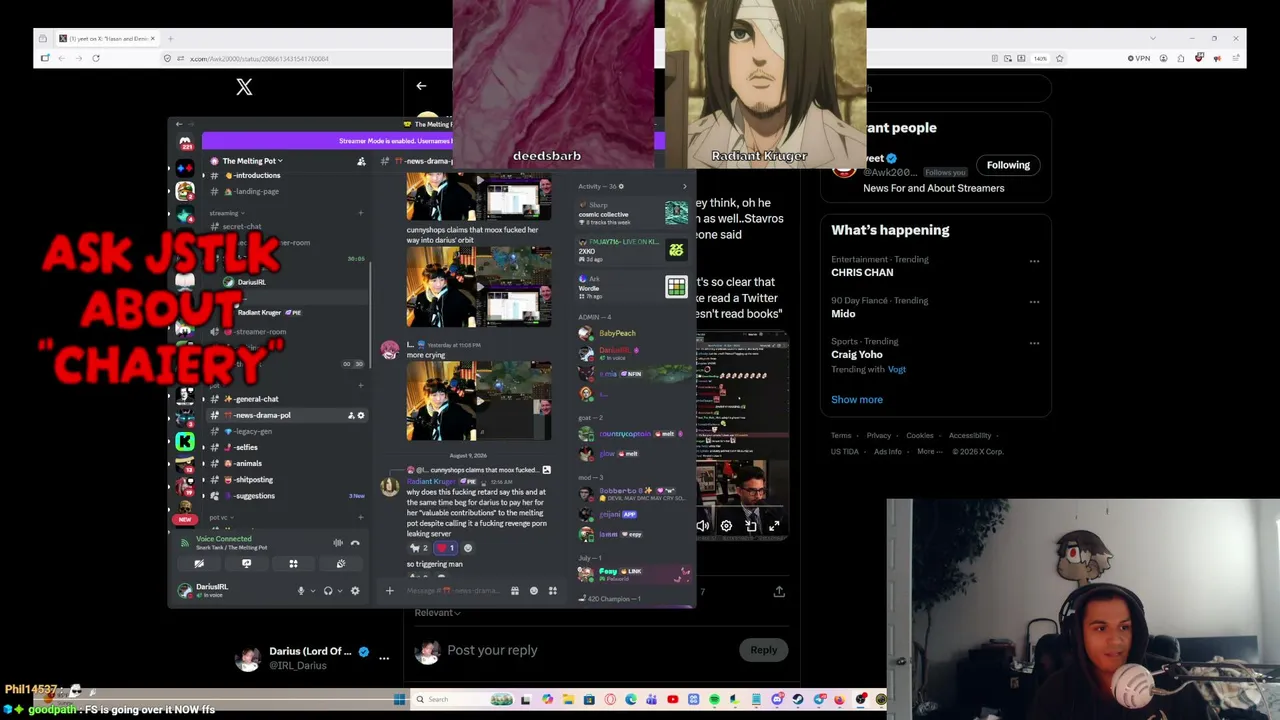Toggle headphone deafen in Discord user panel
Viewport: 1280px width, 720px height.
pos(328,591)
